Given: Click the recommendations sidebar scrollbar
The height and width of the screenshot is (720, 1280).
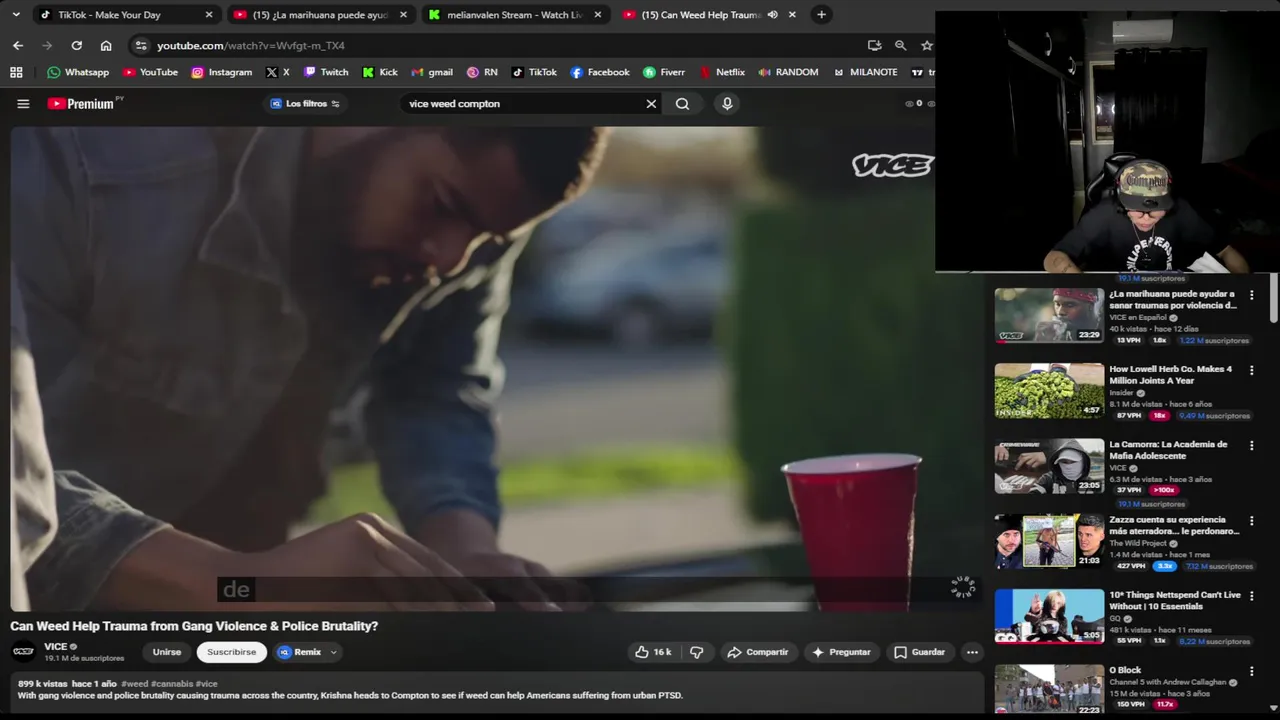Looking at the screenshot, I should (1274, 300).
